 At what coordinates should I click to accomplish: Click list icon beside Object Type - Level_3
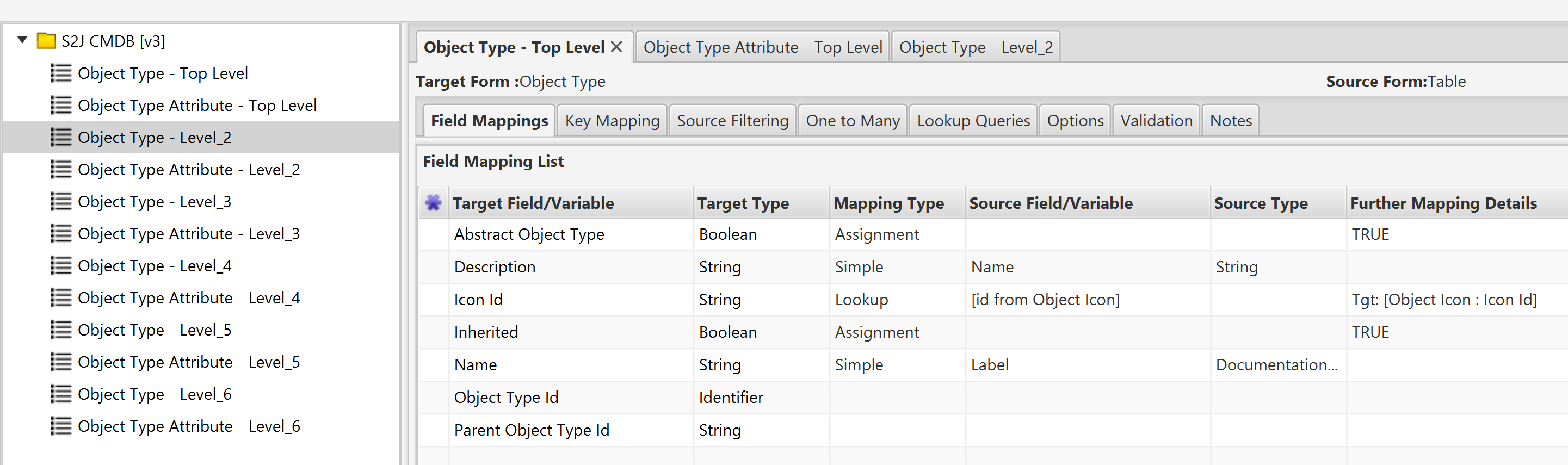[x=60, y=201]
